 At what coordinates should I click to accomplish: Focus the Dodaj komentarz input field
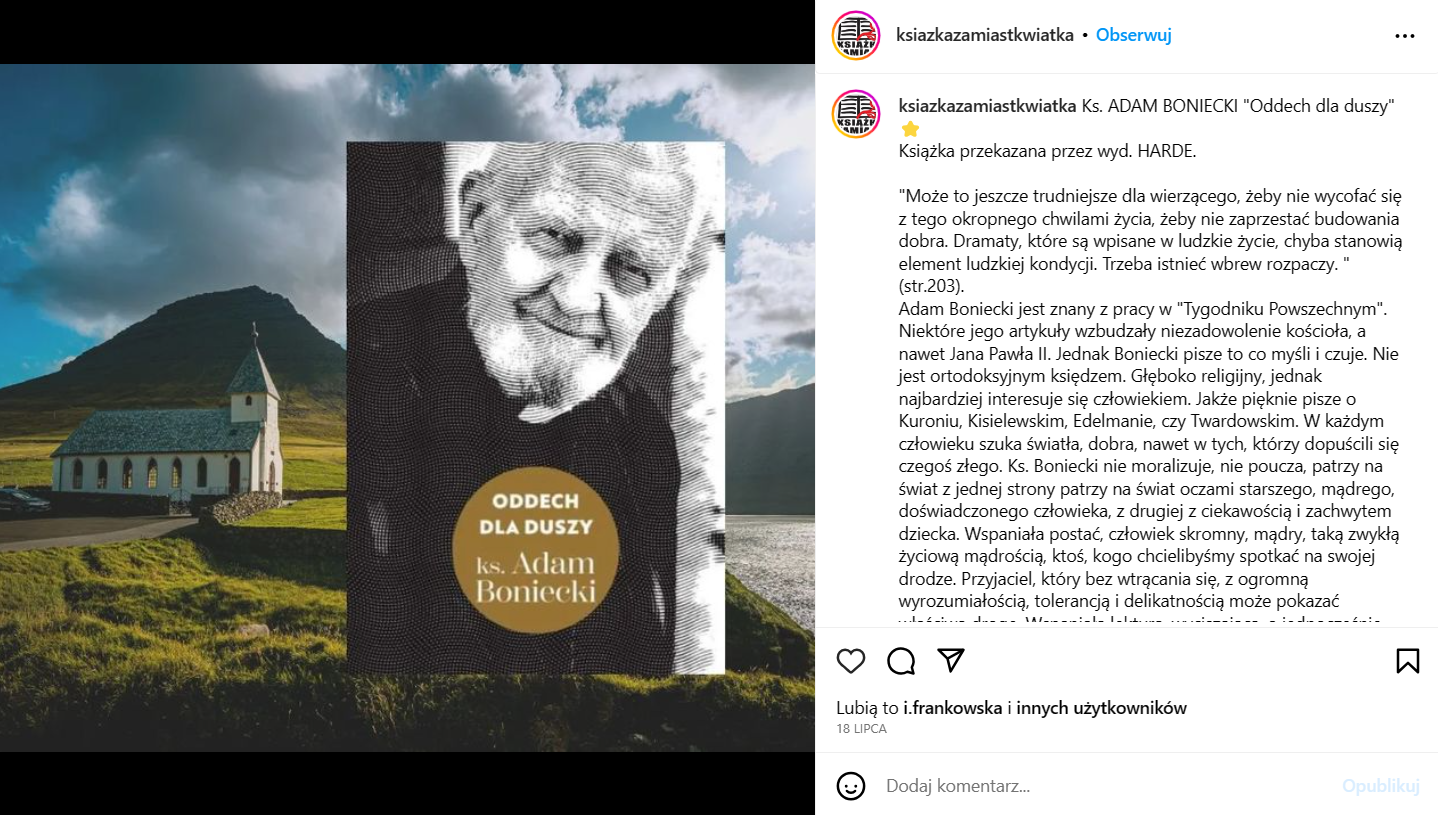(x=1105, y=786)
